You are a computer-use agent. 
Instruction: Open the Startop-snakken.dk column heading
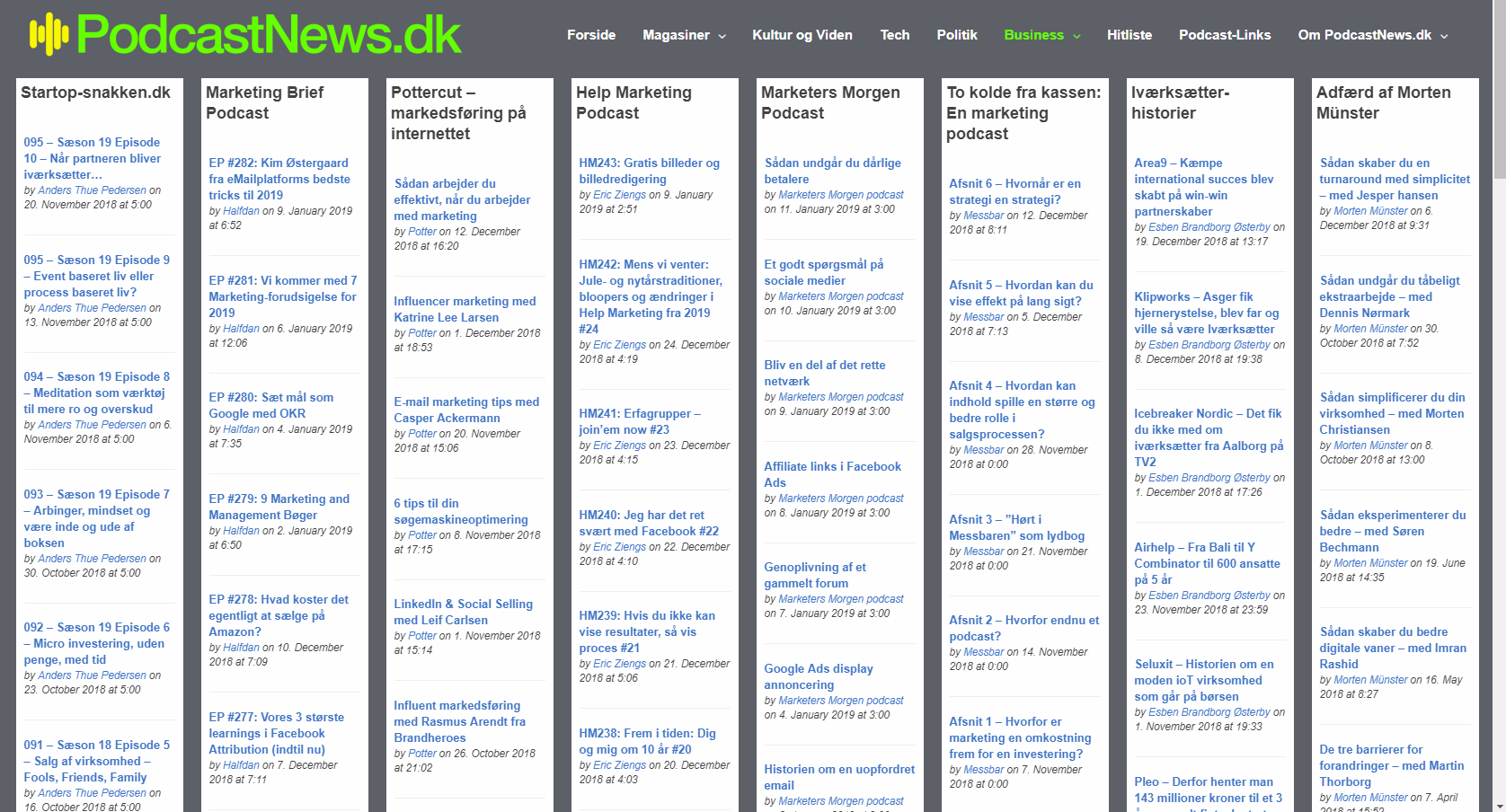(95, 93)
